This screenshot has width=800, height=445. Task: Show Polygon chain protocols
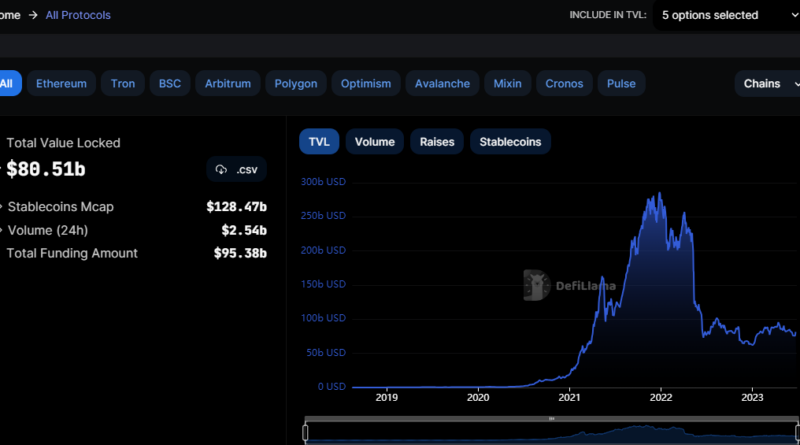296,84
